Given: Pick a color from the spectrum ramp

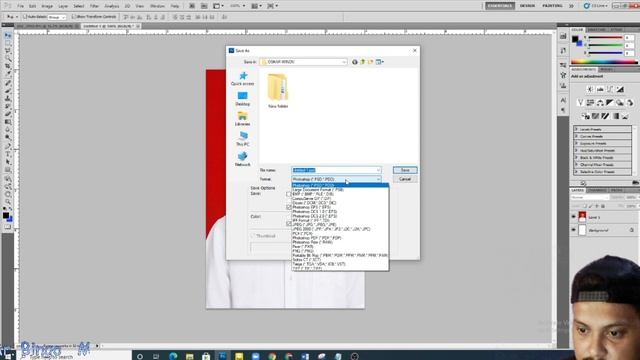Looking at the screenshot, I should pyautogui.click(x=604, y=62).
